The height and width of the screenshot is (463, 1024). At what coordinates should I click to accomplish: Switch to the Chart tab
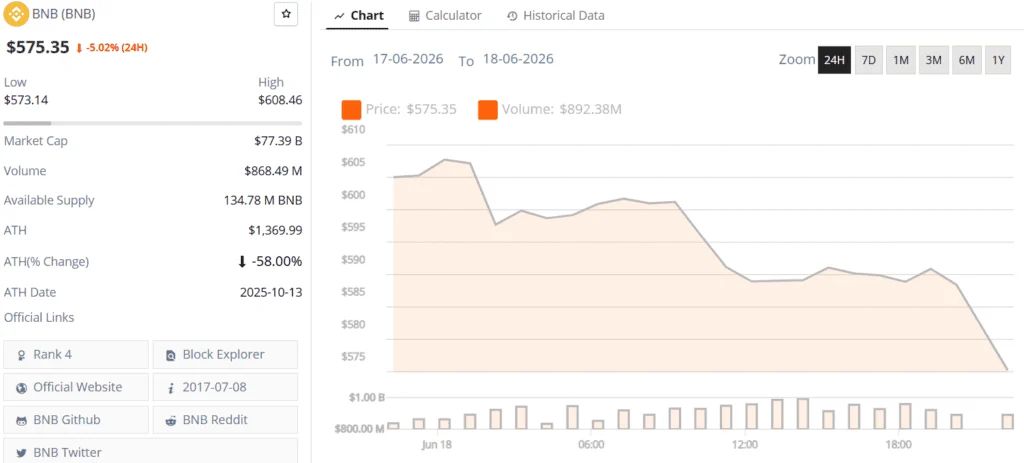point(359,16)
